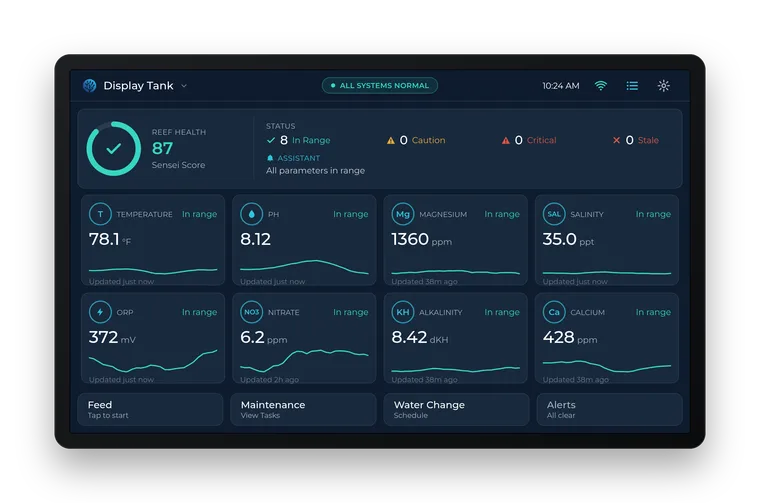The image size is (760, 503).
Task: Click the Sensei logo icon beside Display Tank
Action: [x=90, y=86]
